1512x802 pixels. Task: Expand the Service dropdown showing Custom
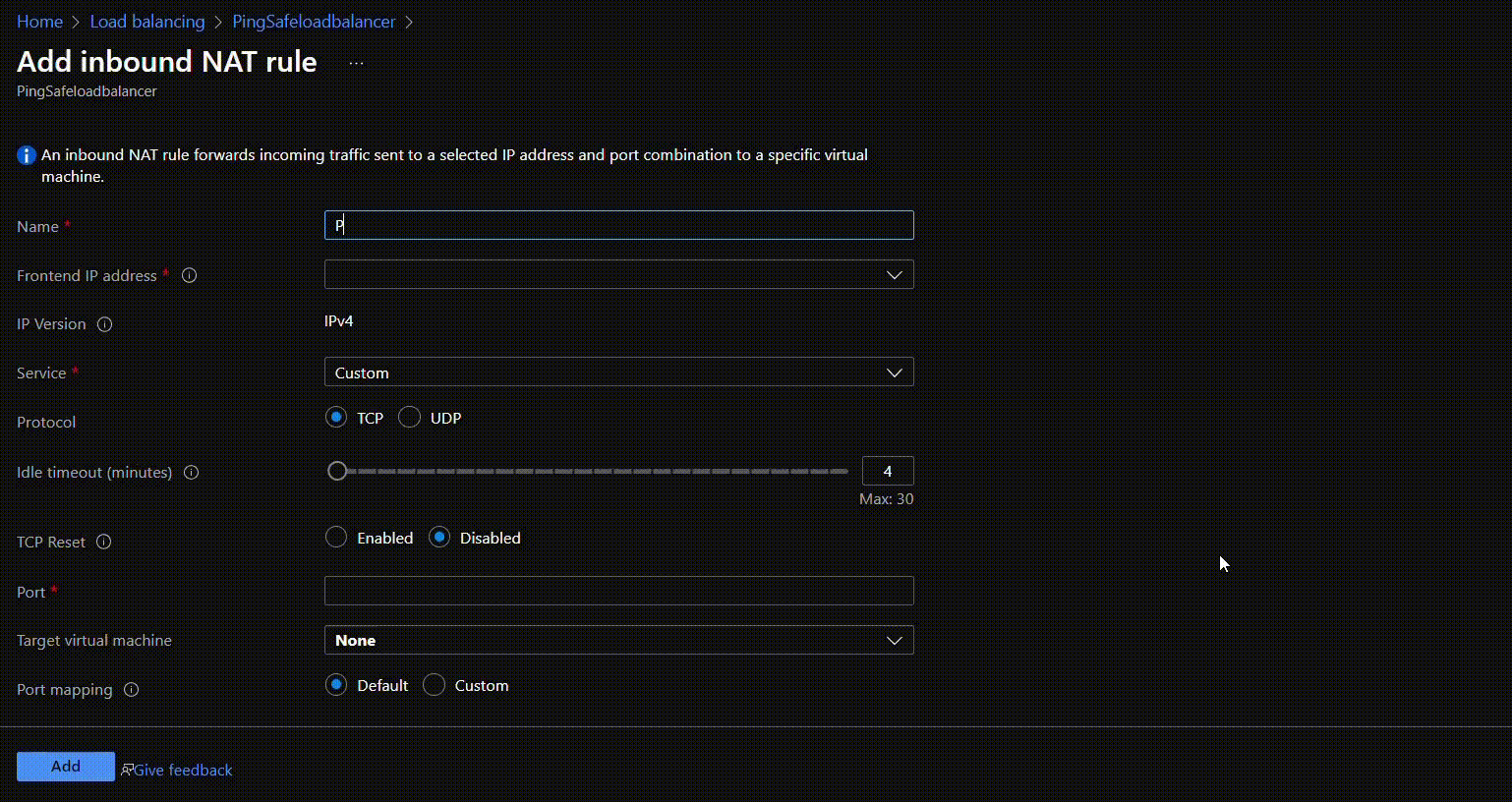click(618, 372)
